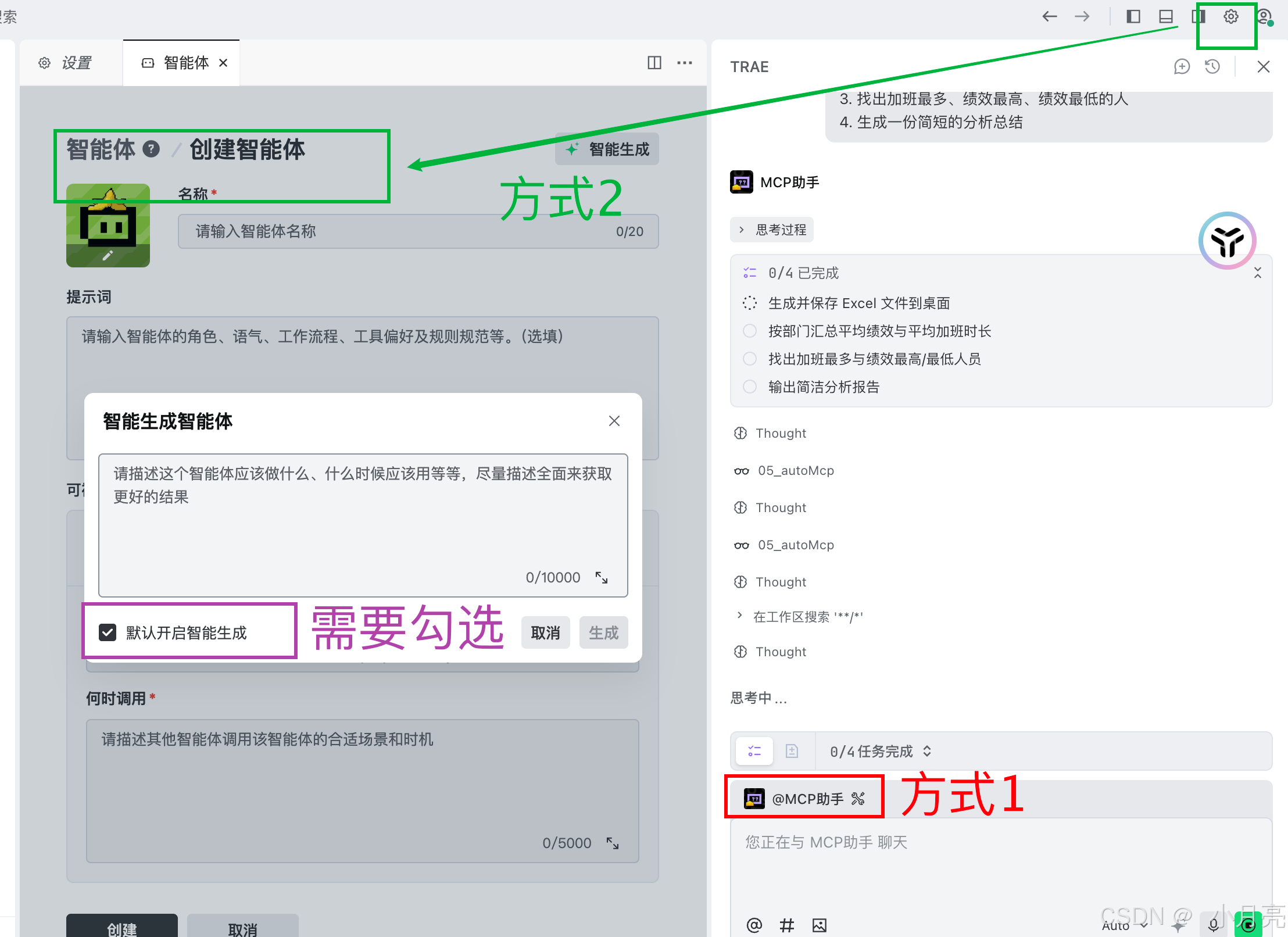The image size is (1288, 937).
Task: Switch to the document view toggle
Action: (792, 751)
